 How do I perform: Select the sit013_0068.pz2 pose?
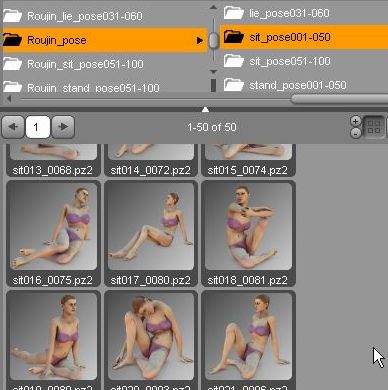pos(53,160)
